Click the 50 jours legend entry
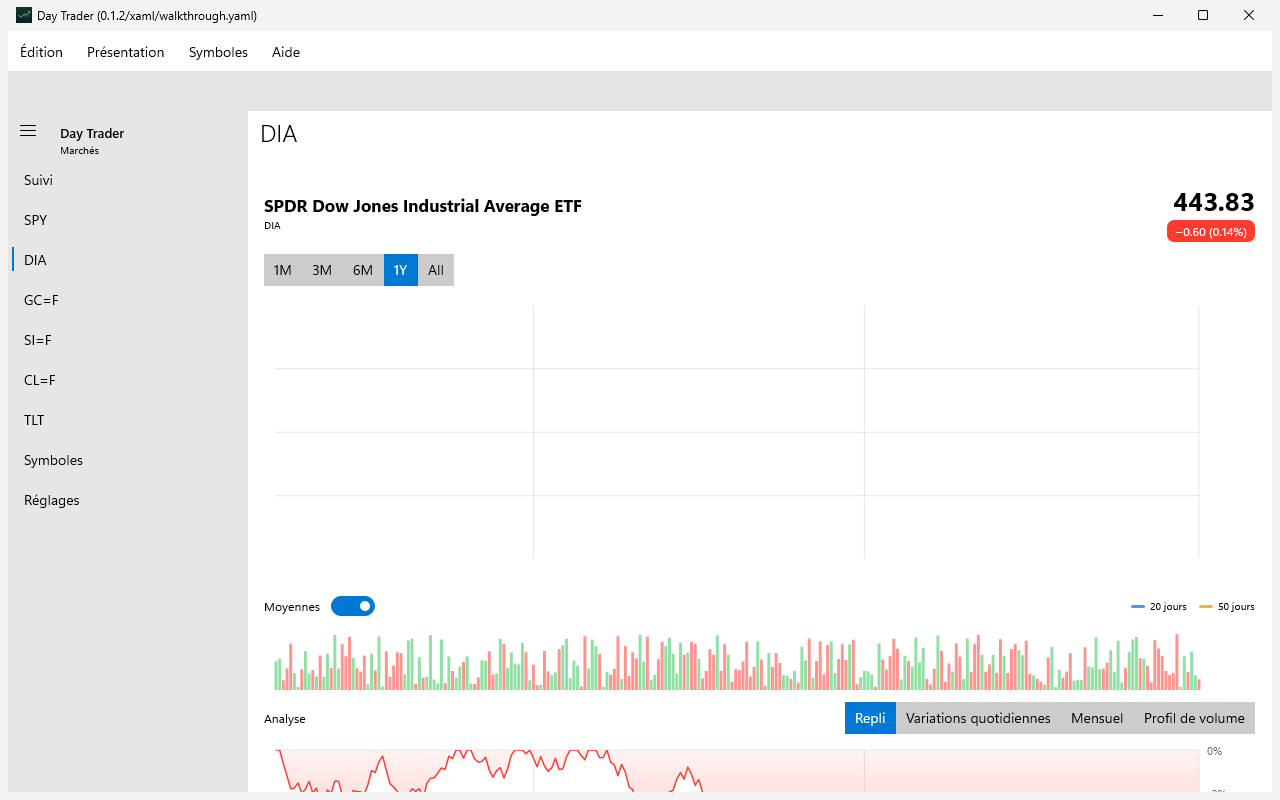 tap(1226, 607)
